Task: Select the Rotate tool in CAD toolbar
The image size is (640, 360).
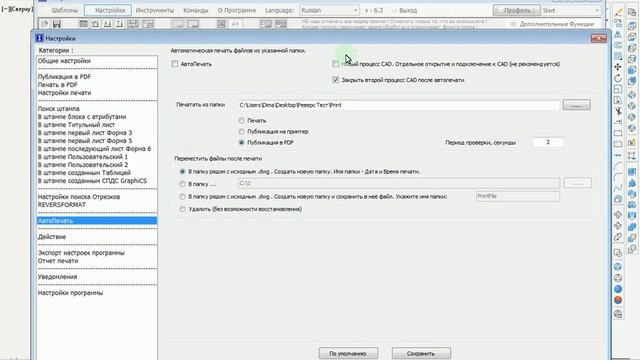Action: [x=618, y=78]
